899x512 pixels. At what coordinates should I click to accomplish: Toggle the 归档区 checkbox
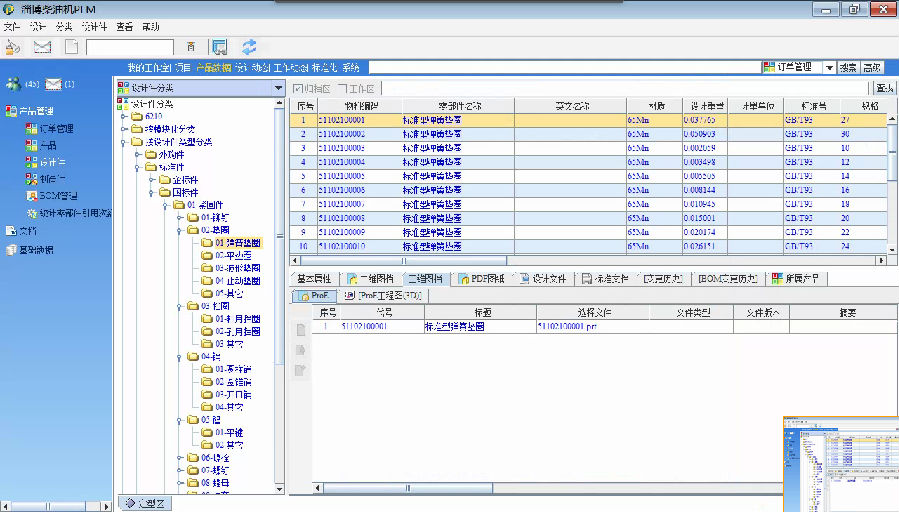coord(297,89)
